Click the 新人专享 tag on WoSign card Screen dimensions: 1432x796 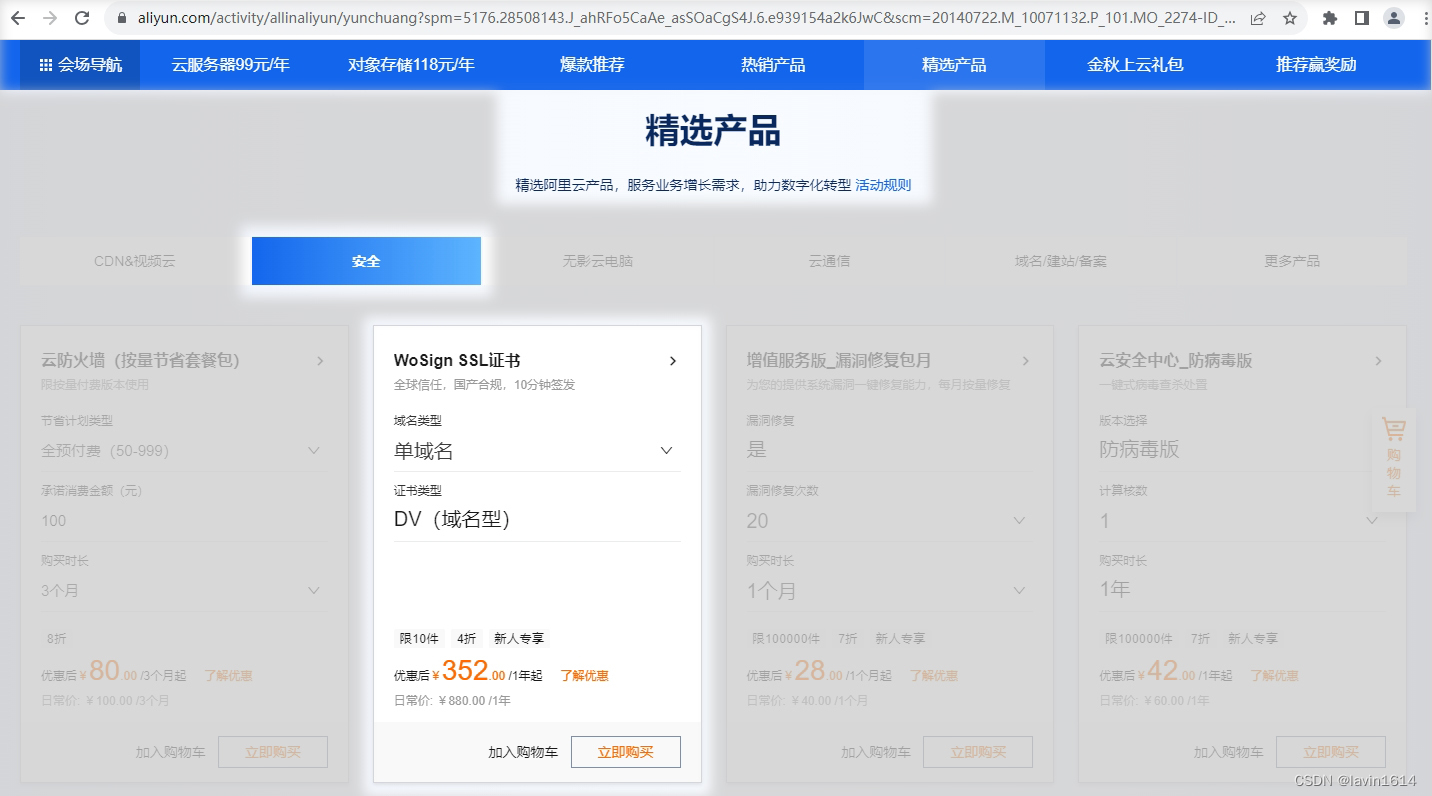(x=518, y=638)
